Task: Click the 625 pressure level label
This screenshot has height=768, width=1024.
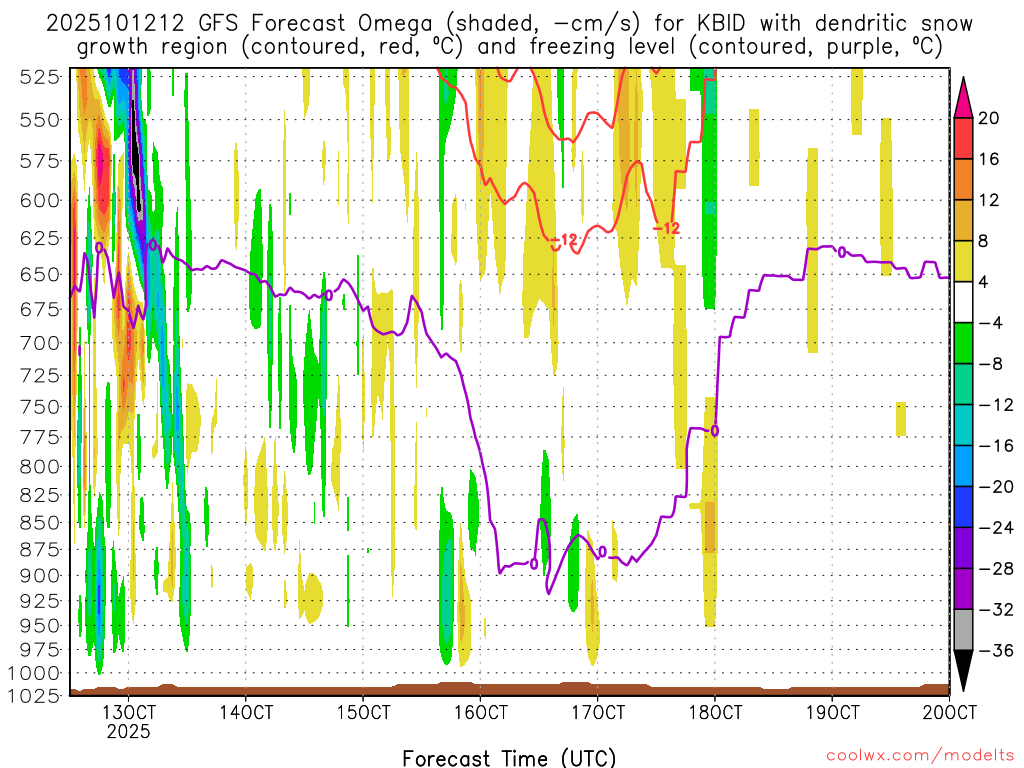Action: click(40, 238)
